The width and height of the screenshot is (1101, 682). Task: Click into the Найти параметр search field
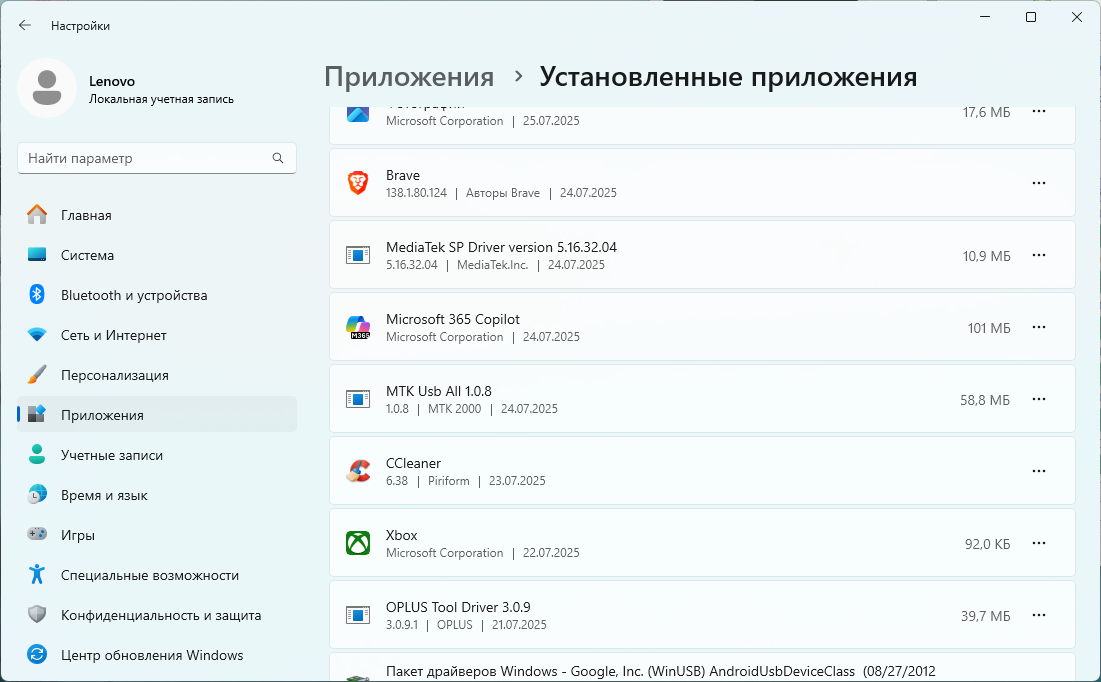[157, 158]
